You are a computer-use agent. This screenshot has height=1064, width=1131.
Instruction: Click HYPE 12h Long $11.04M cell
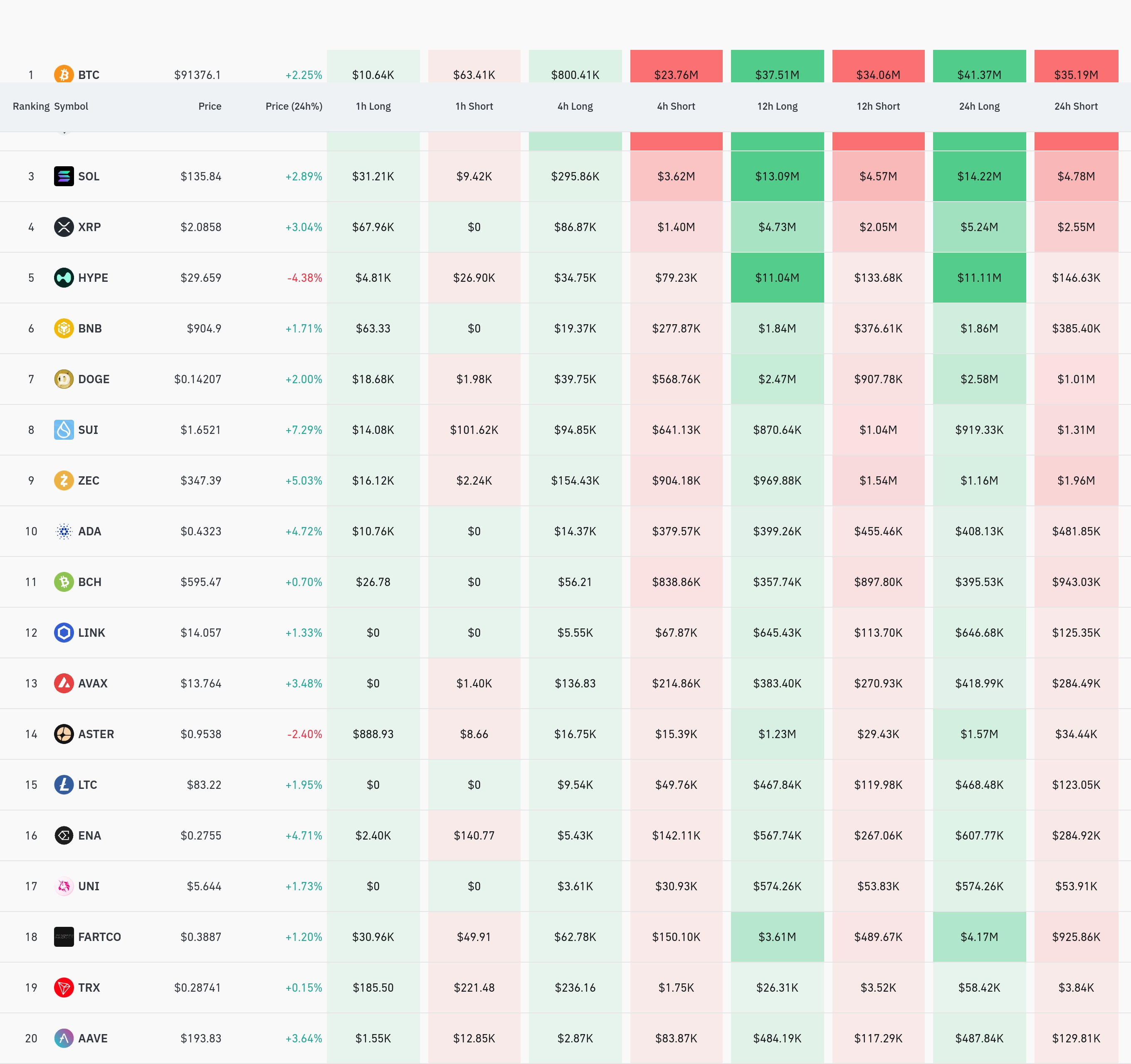point(777,278)
